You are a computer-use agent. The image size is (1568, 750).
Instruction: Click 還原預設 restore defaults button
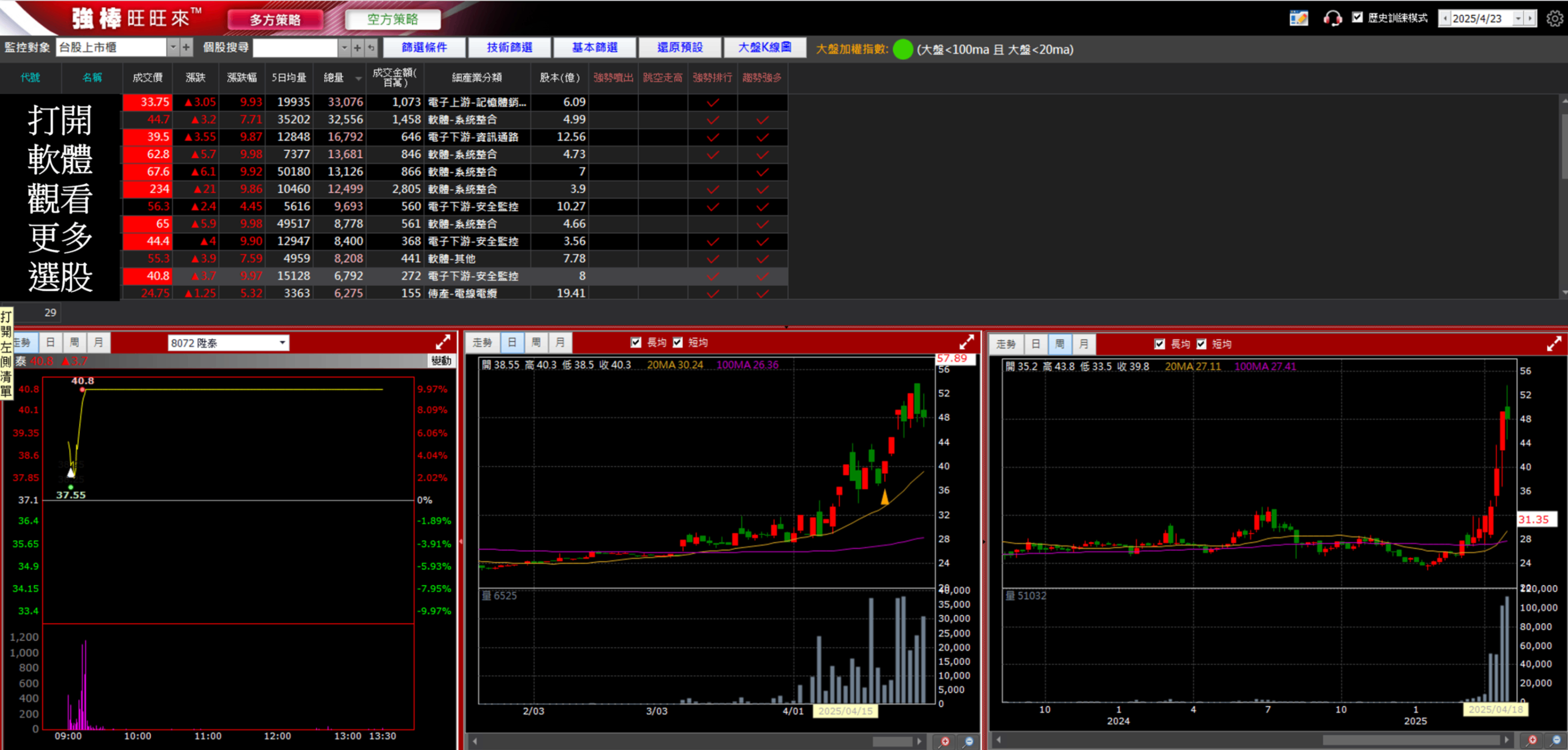click(x=680, y=47)
